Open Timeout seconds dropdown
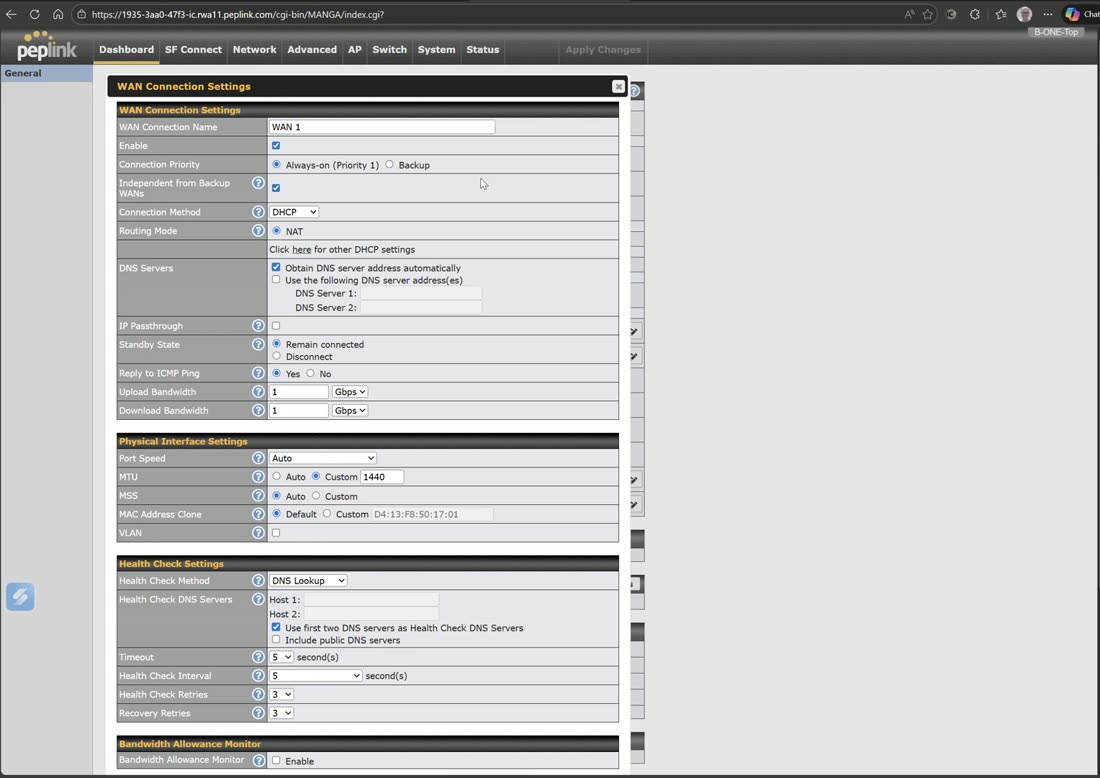The width and height of the screenshot is (1100, 778). [281, 657]
